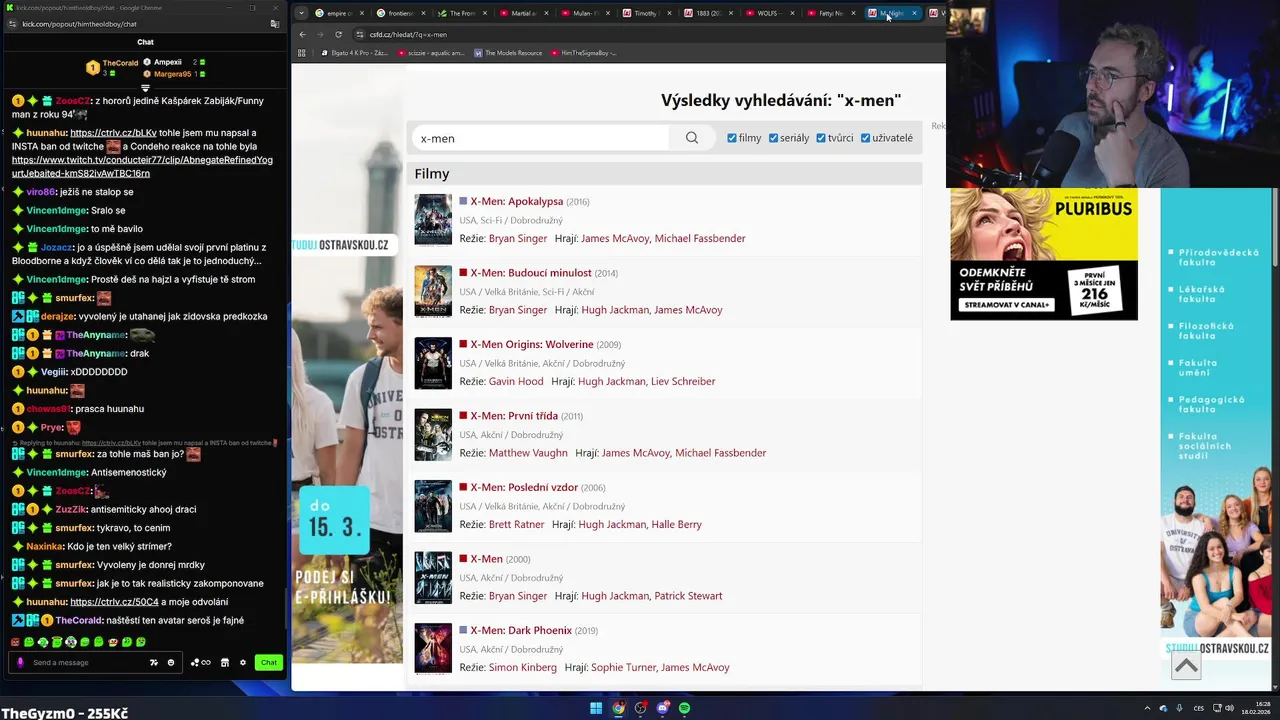Open X-Men: Budoucí minulost link
Screen dimensions: 1280x720
tap(531, 273)
